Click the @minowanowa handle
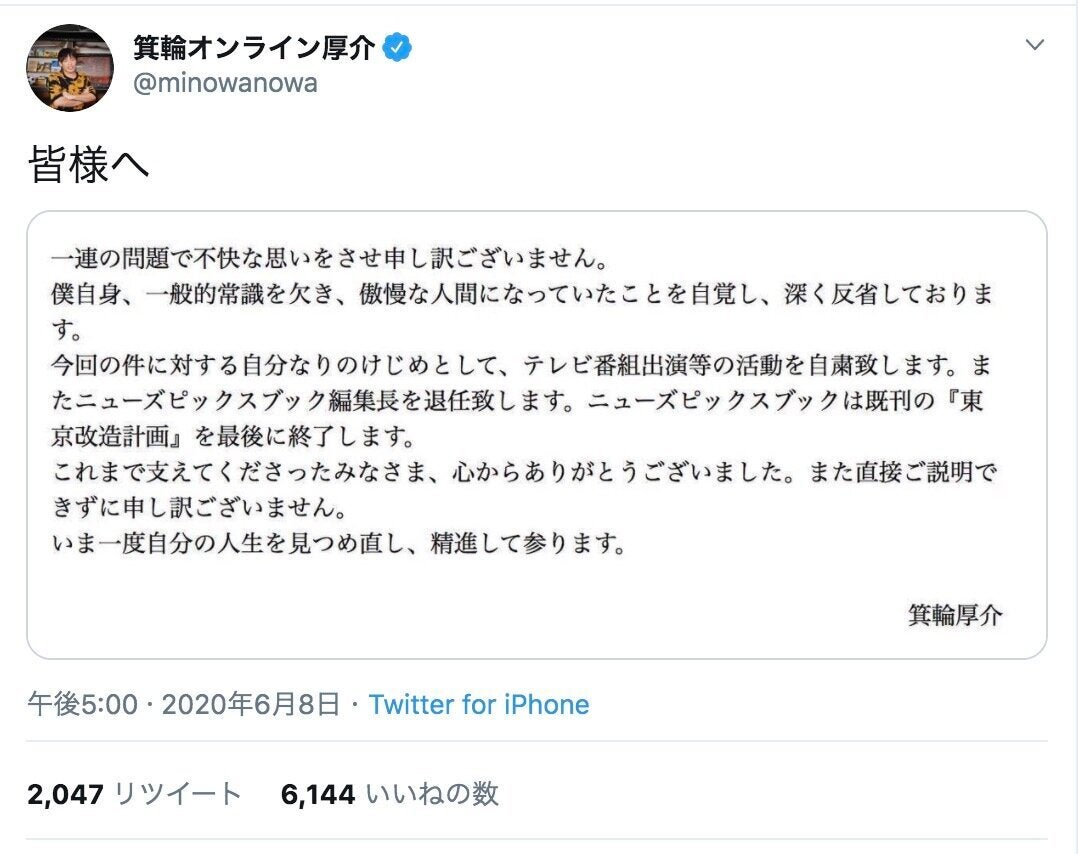This screenshot has width=1078, height=854. pyautogui.click(x=225, y=83)
